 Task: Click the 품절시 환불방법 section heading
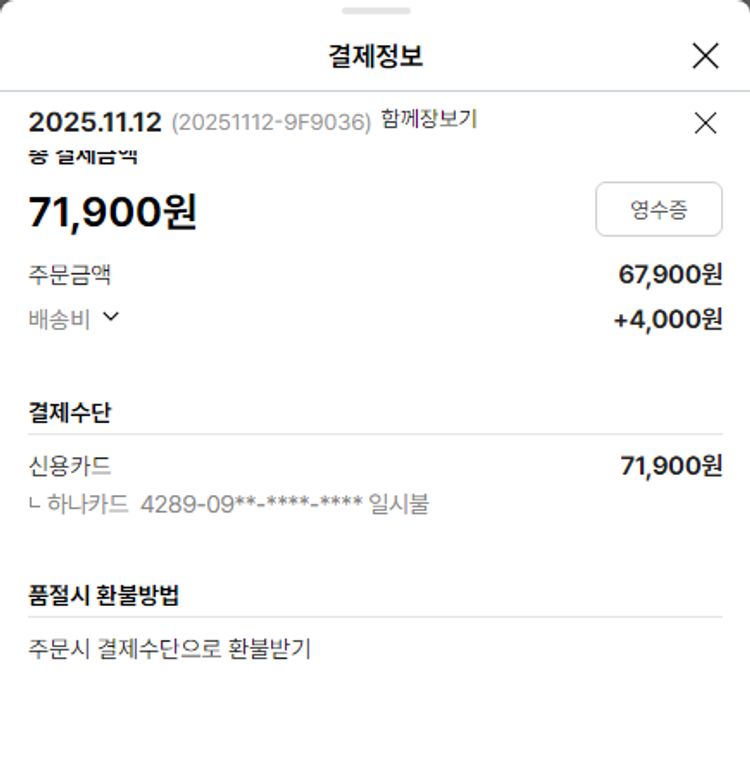(104, 595)
